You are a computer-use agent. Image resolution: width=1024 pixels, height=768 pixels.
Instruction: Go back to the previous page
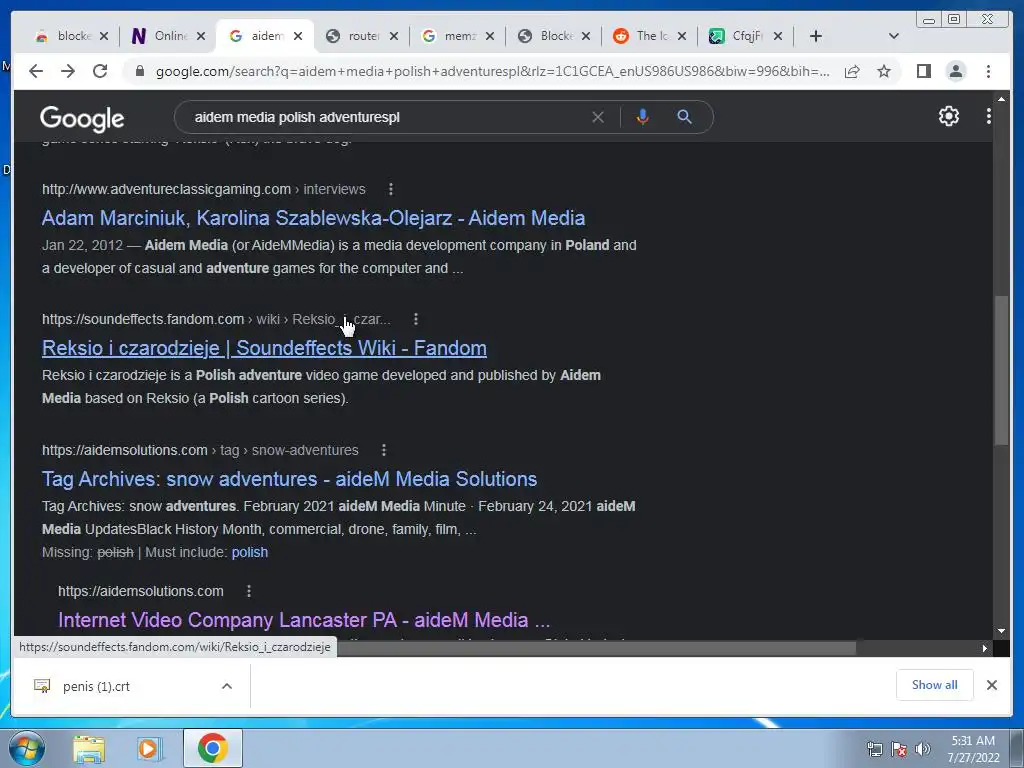36,71
